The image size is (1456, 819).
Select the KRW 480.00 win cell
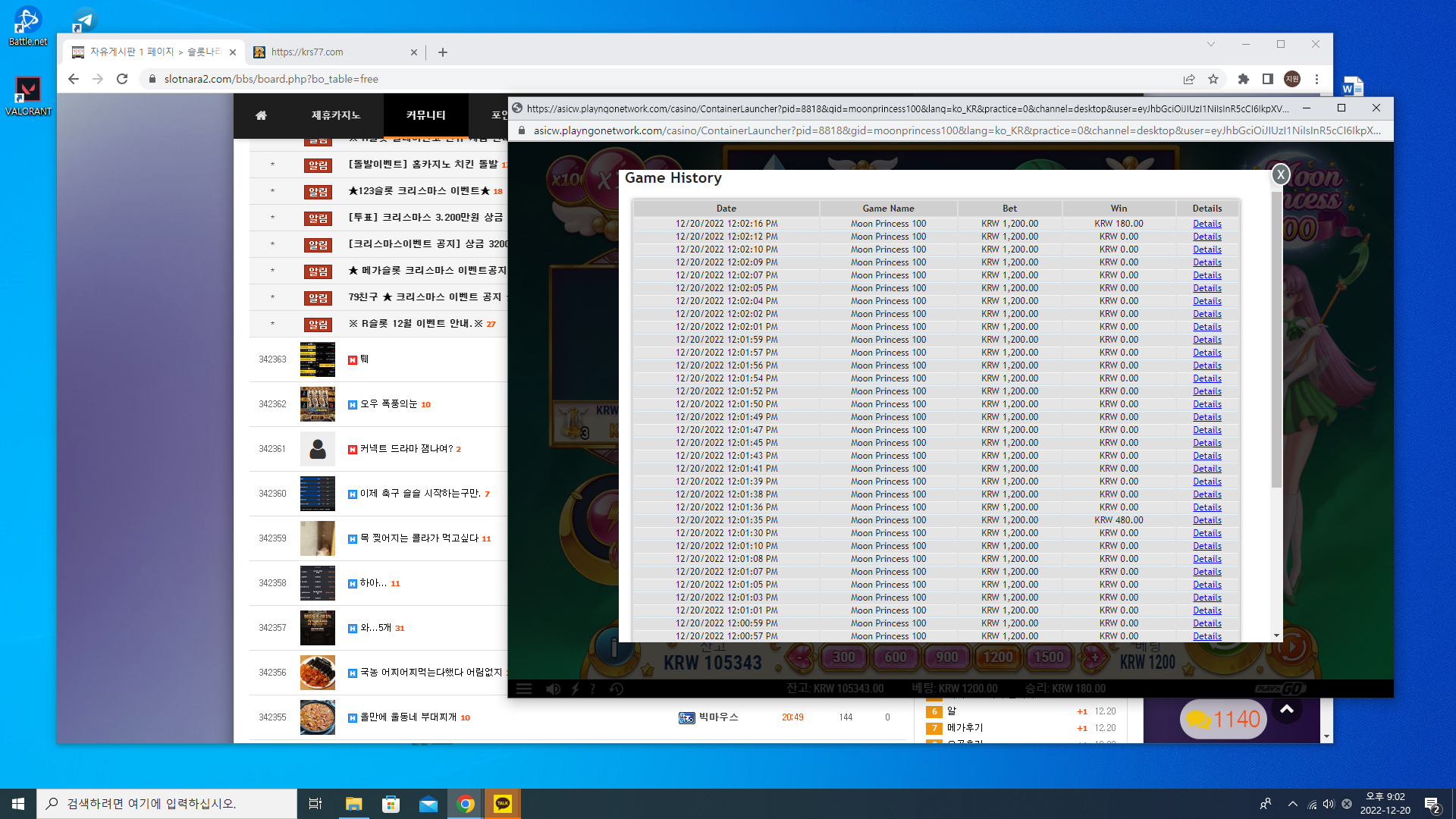pyautogui.click(x=1119, y=520)
